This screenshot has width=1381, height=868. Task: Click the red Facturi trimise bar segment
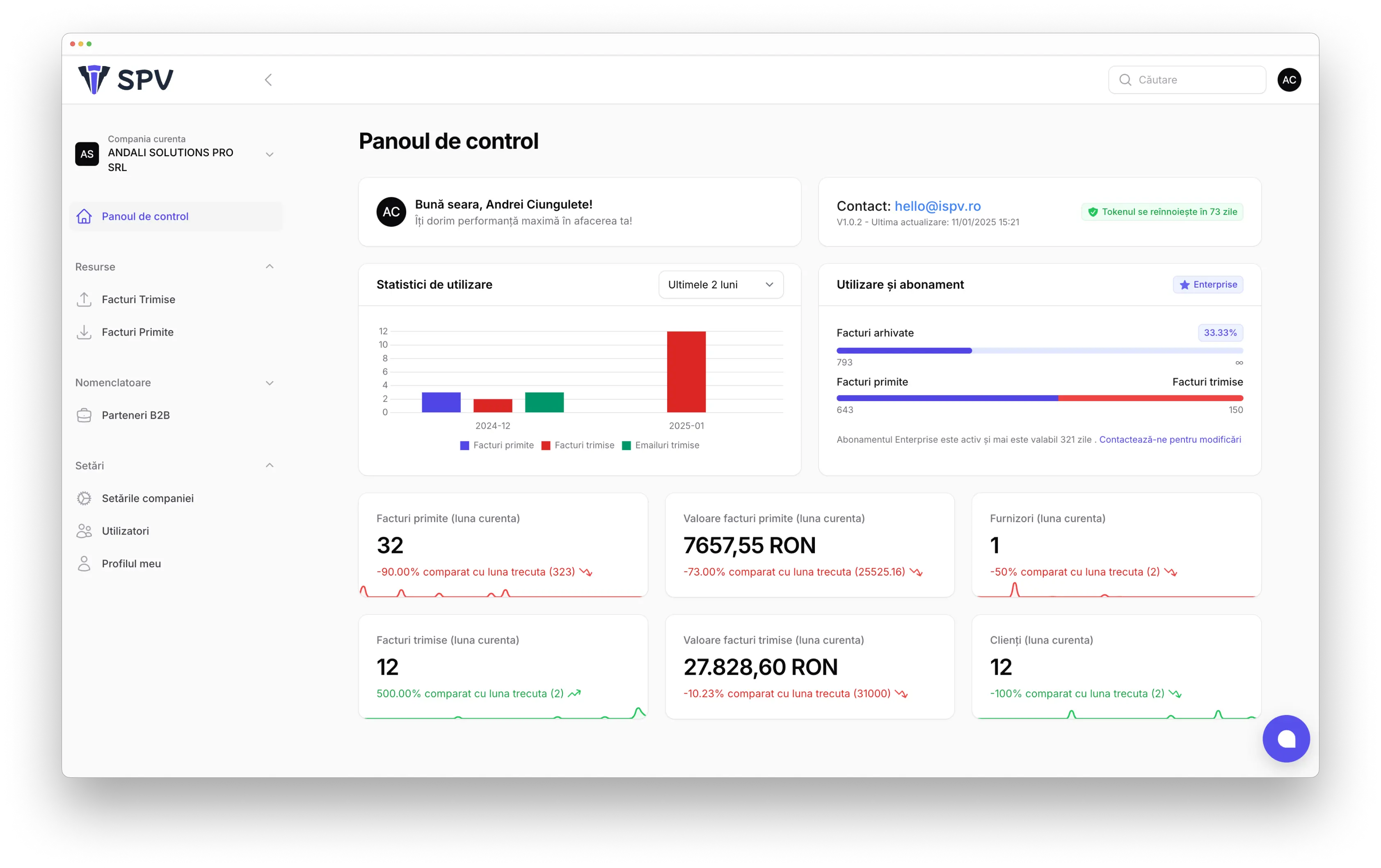[1150, 398]
